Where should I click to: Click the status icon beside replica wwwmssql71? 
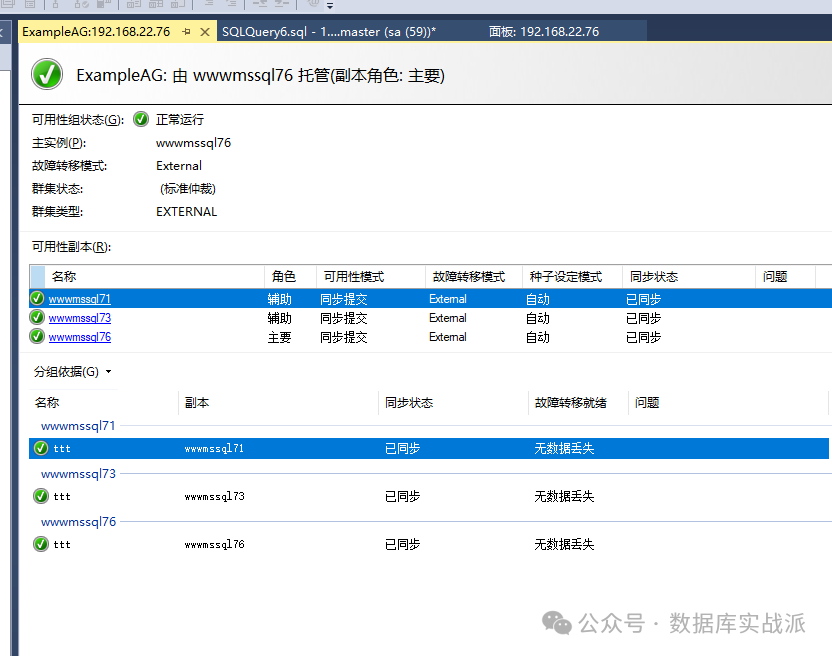coord(38,298)
